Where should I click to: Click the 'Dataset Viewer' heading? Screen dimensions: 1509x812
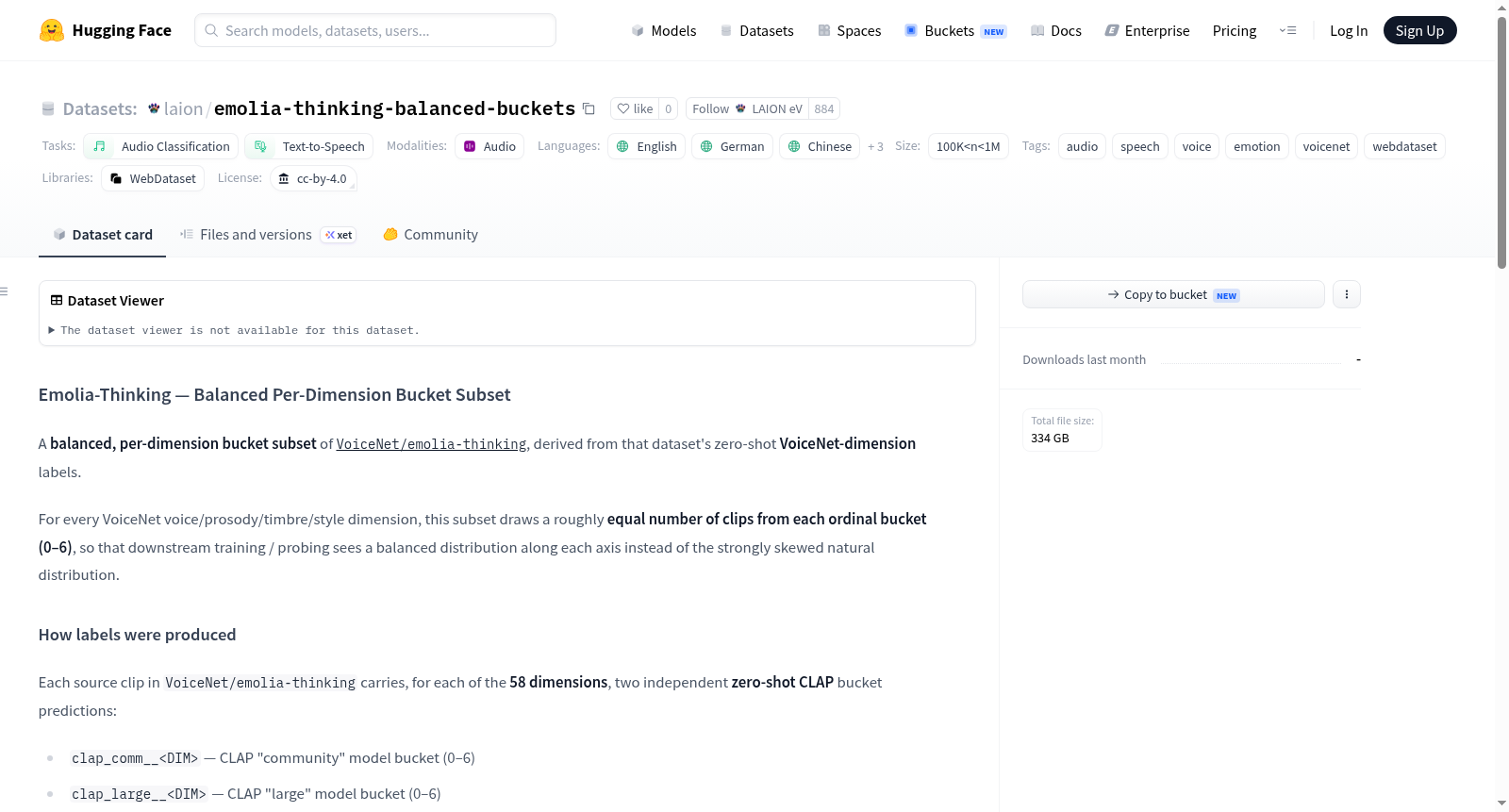[116, 301]
